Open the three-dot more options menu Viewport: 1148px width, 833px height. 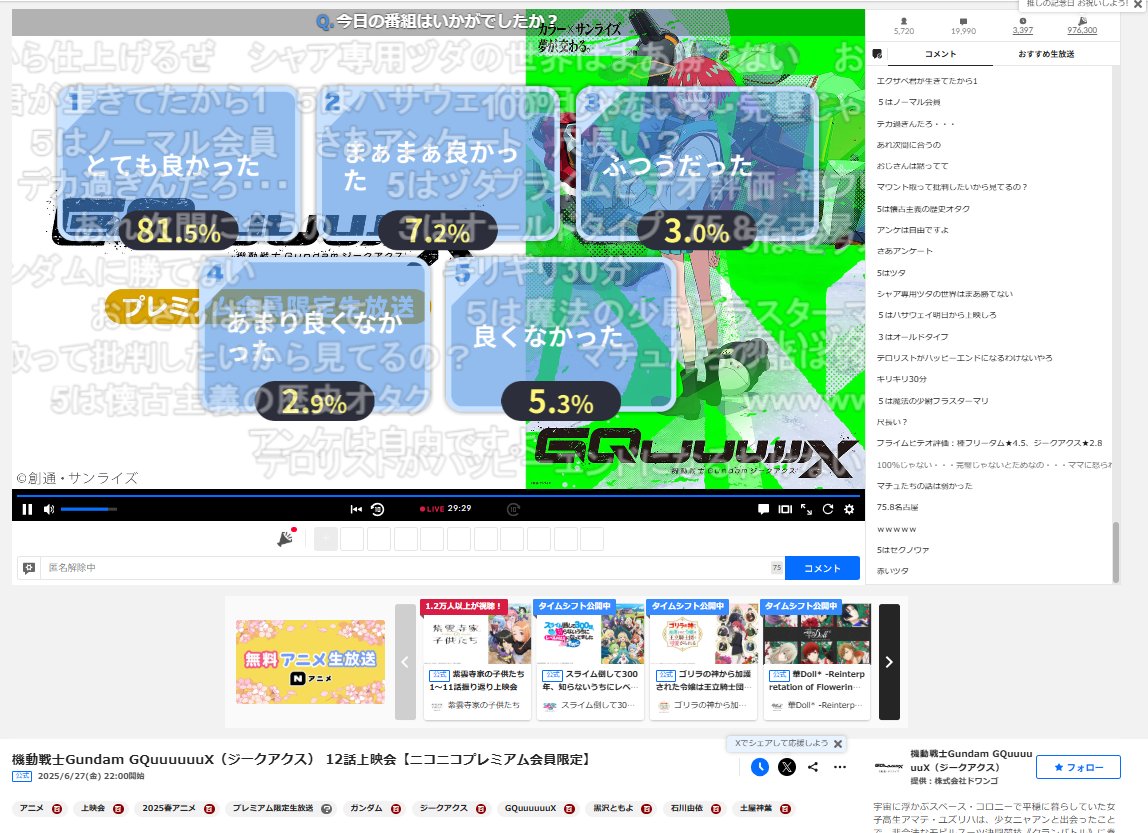840,767
